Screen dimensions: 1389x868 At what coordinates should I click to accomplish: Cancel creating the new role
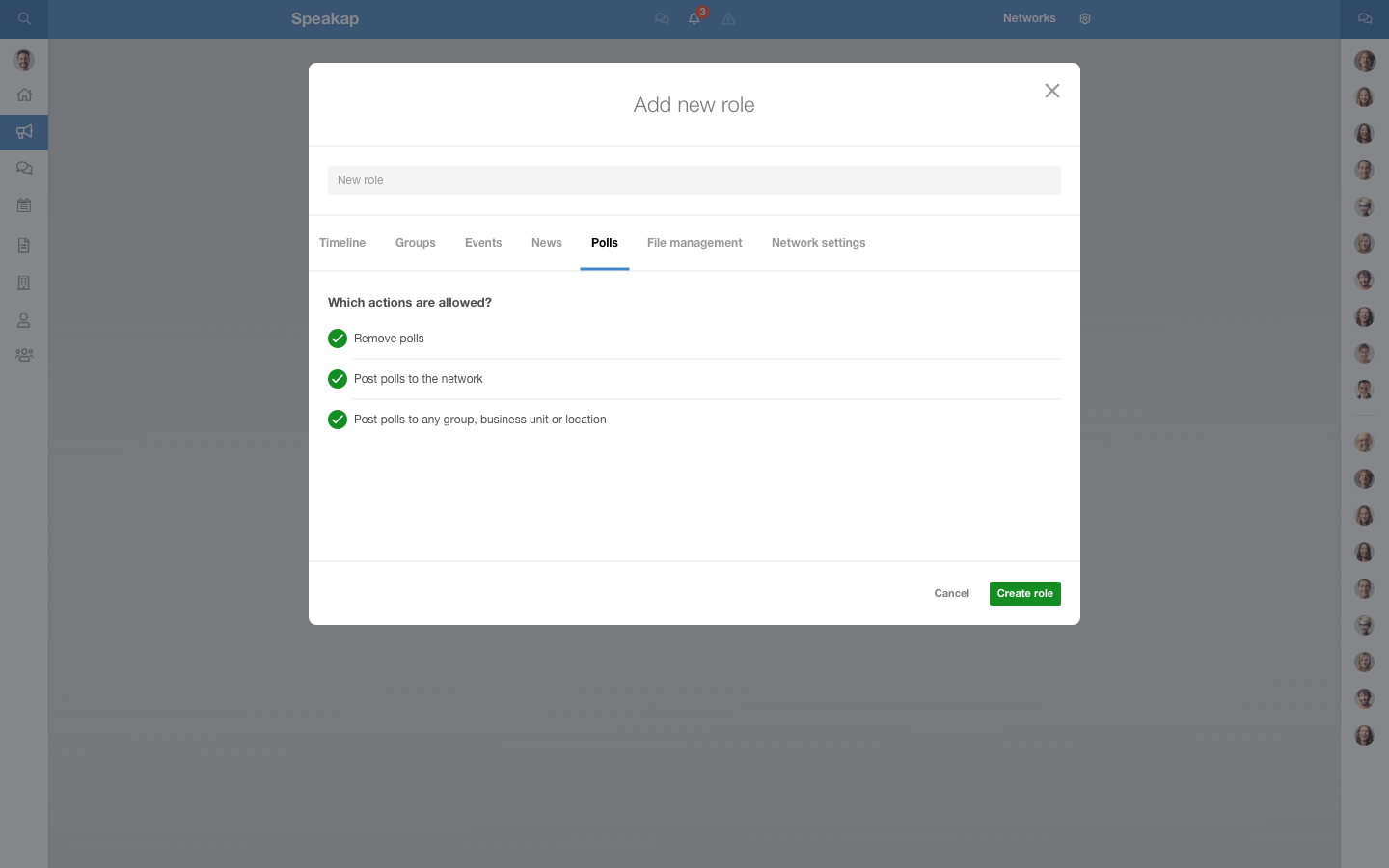(x=951, y=593)
